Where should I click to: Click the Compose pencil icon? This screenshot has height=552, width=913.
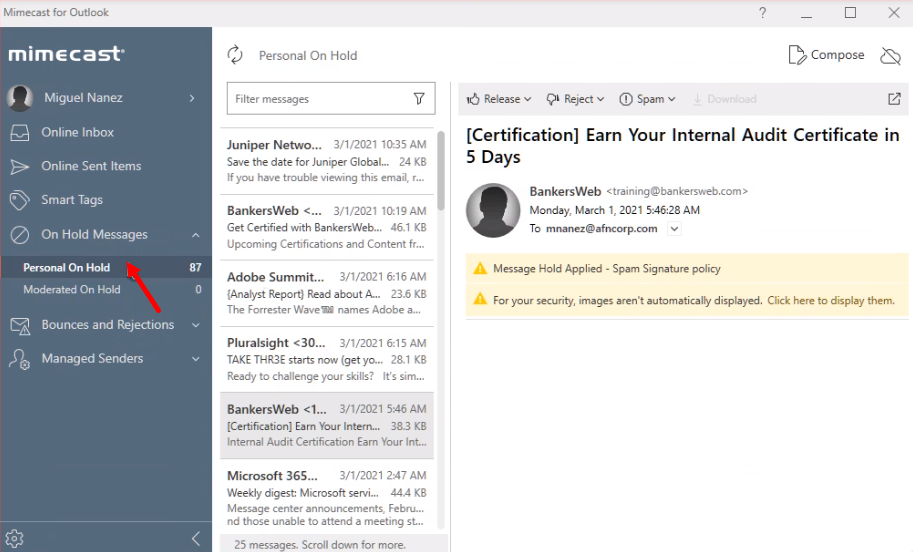coord(797,55)
